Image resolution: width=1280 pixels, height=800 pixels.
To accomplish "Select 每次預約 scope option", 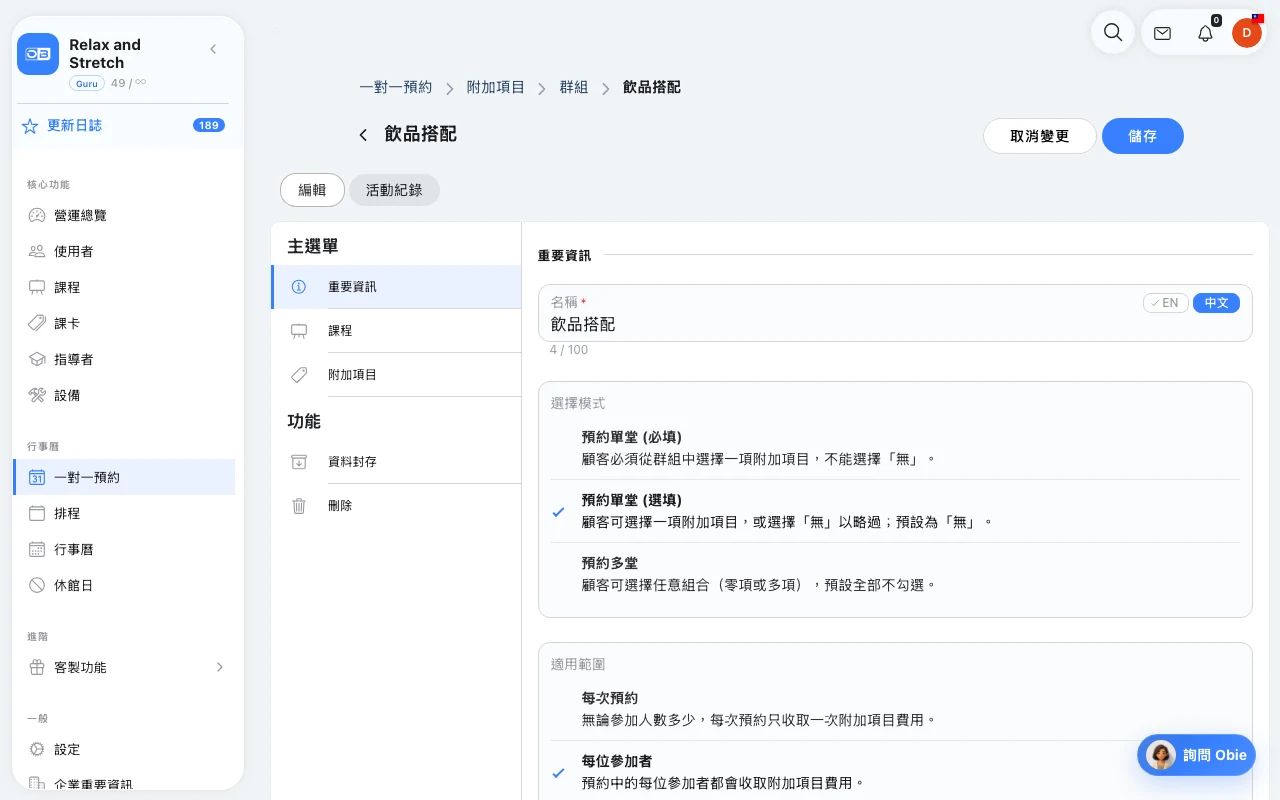I will click(895, 709).
